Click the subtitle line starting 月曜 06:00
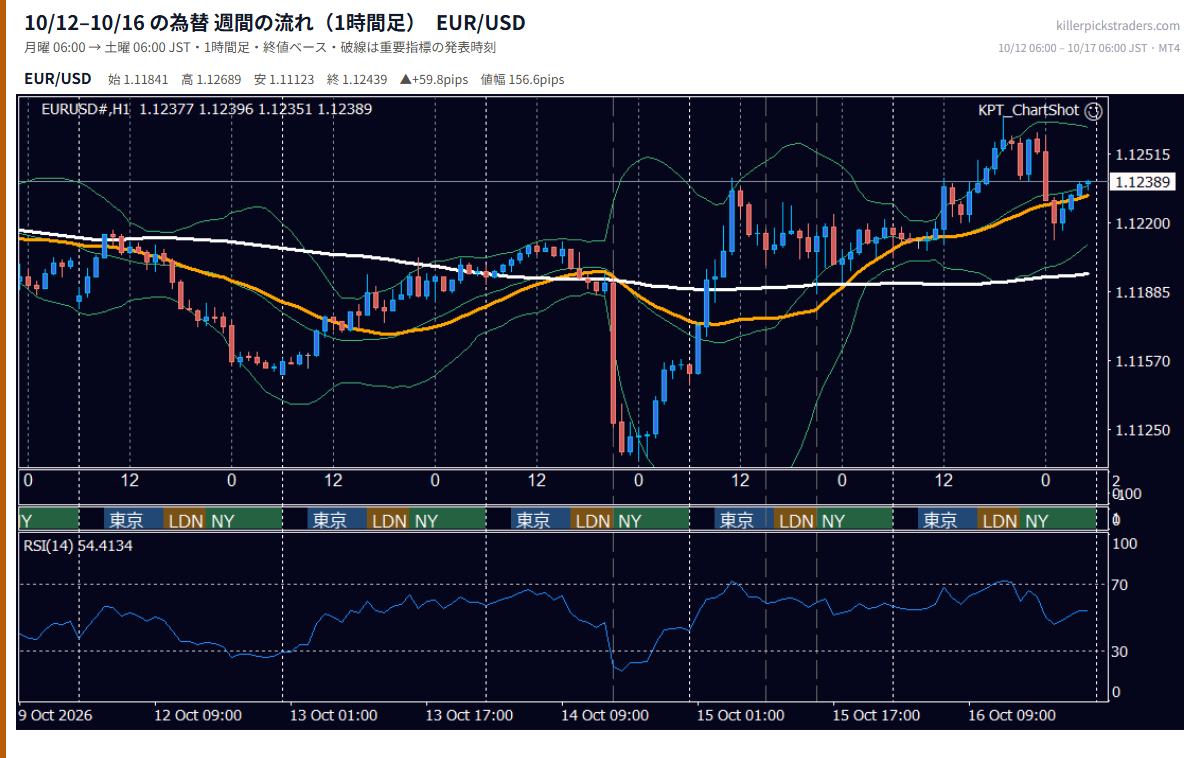 [260, 47]
